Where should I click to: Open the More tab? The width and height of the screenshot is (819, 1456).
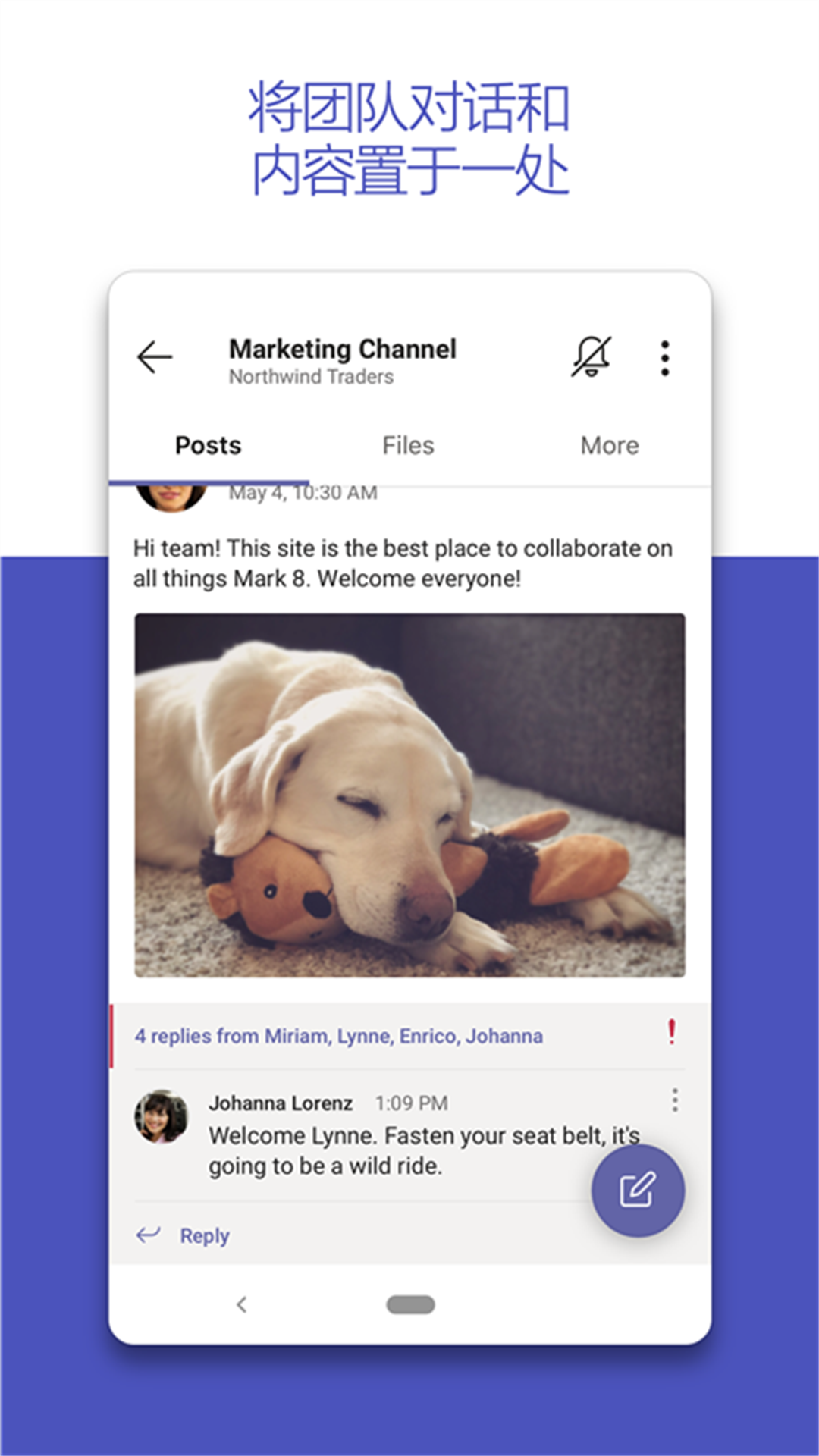(610, 446)
